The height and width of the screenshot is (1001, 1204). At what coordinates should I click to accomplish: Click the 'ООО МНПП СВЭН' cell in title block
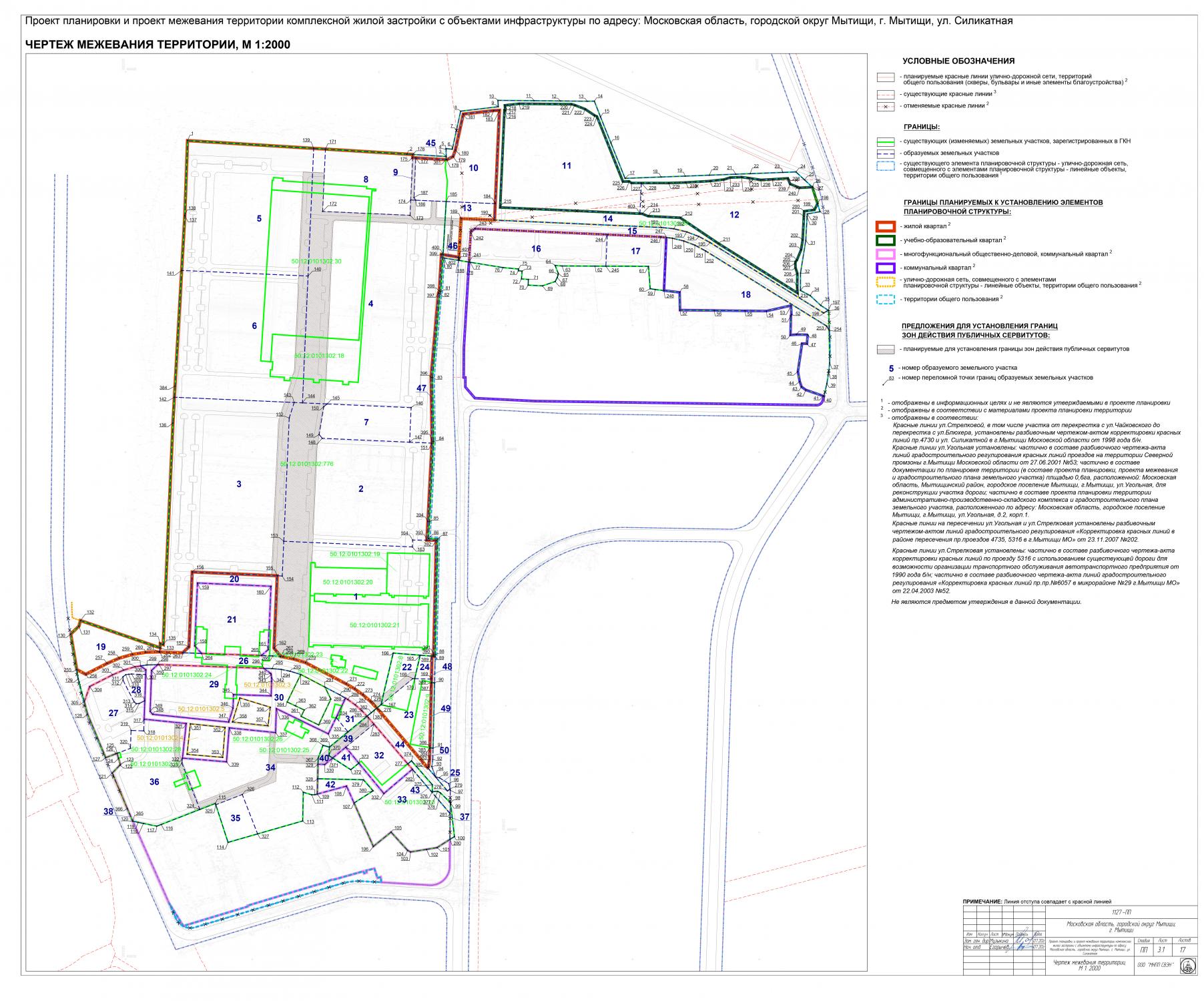pyautogui.click(x=1156, y=966)
